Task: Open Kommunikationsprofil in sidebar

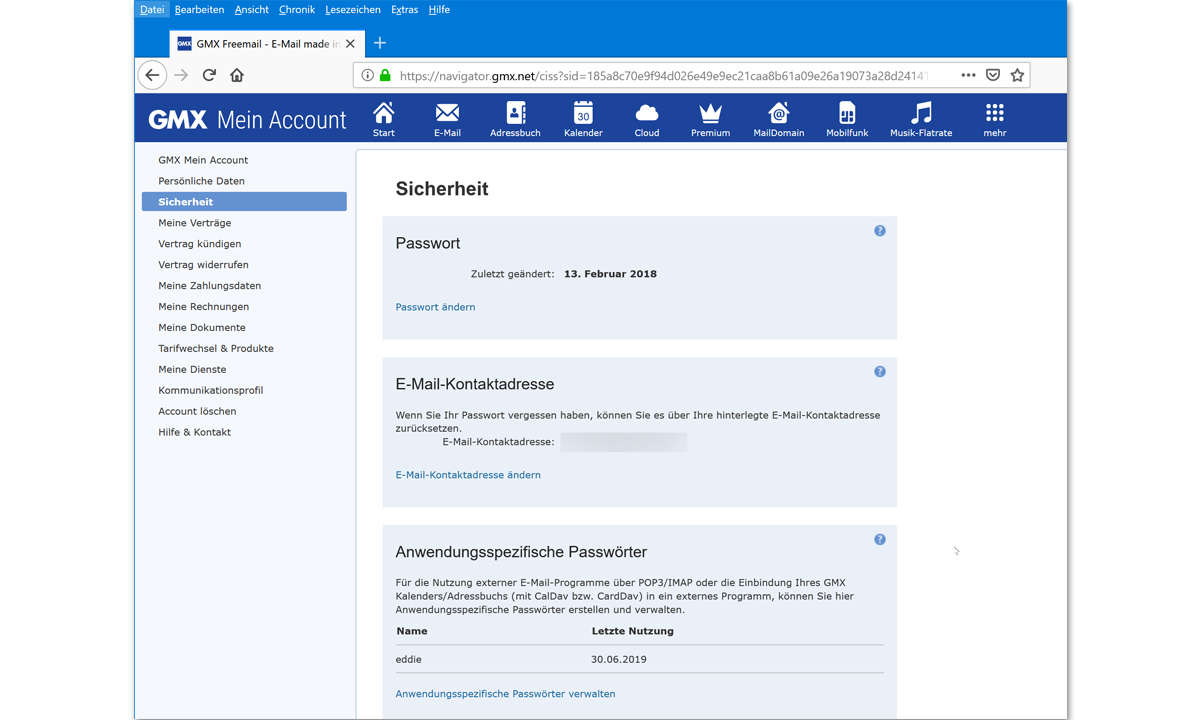Action: (x=210, y=391)
